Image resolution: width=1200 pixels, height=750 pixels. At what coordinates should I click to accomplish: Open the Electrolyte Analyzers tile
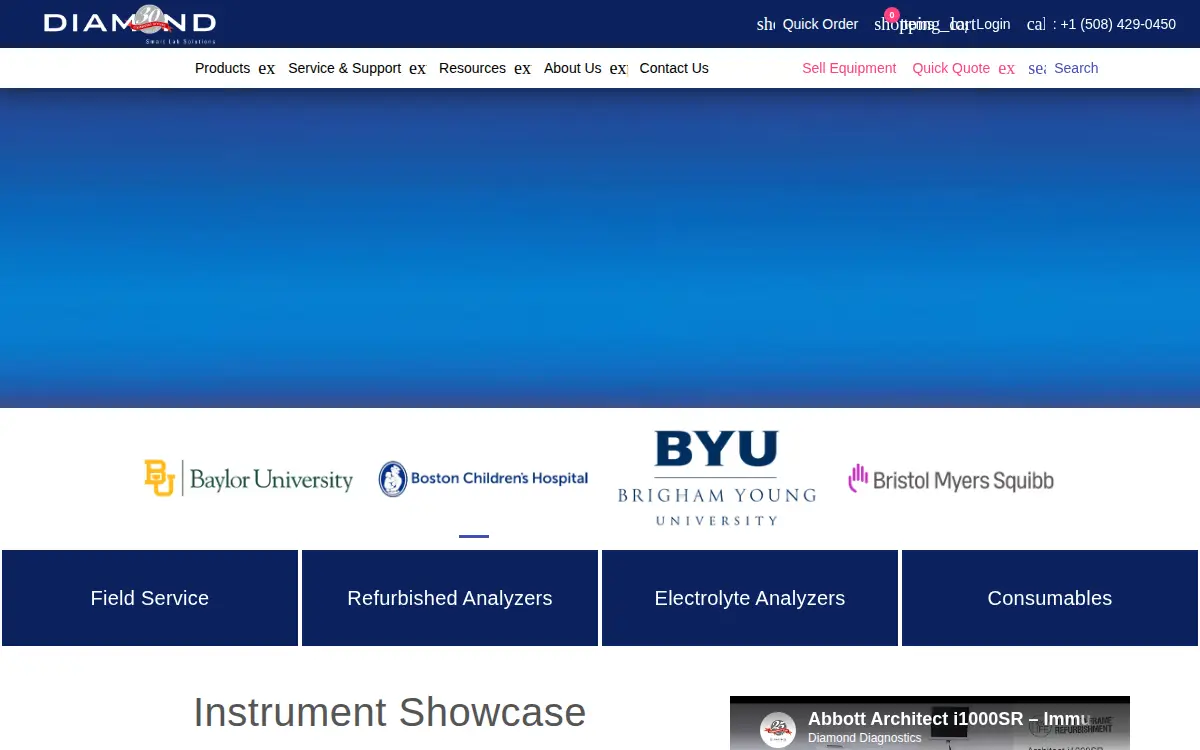click(x=750, y=598)
